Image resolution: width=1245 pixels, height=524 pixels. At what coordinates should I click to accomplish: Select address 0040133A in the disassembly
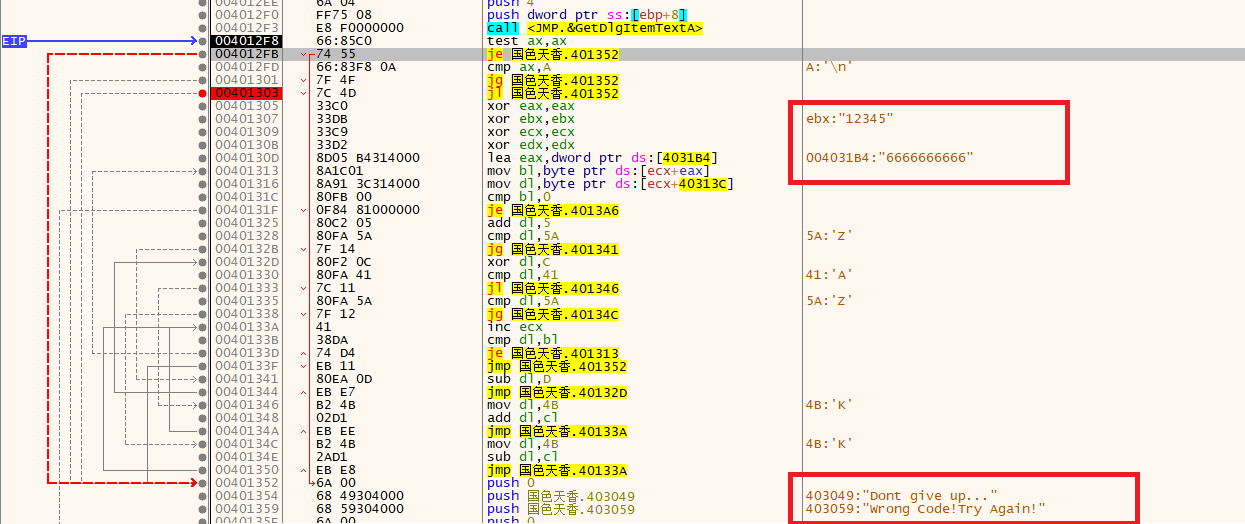tap(247, 327)
